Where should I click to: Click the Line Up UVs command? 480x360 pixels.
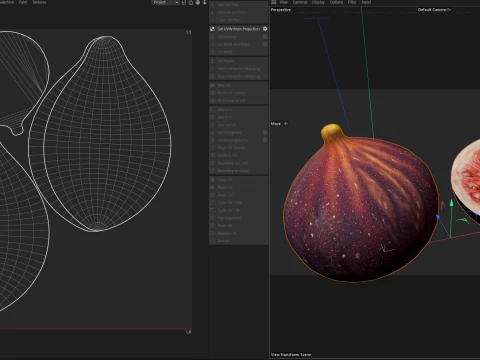239,125
